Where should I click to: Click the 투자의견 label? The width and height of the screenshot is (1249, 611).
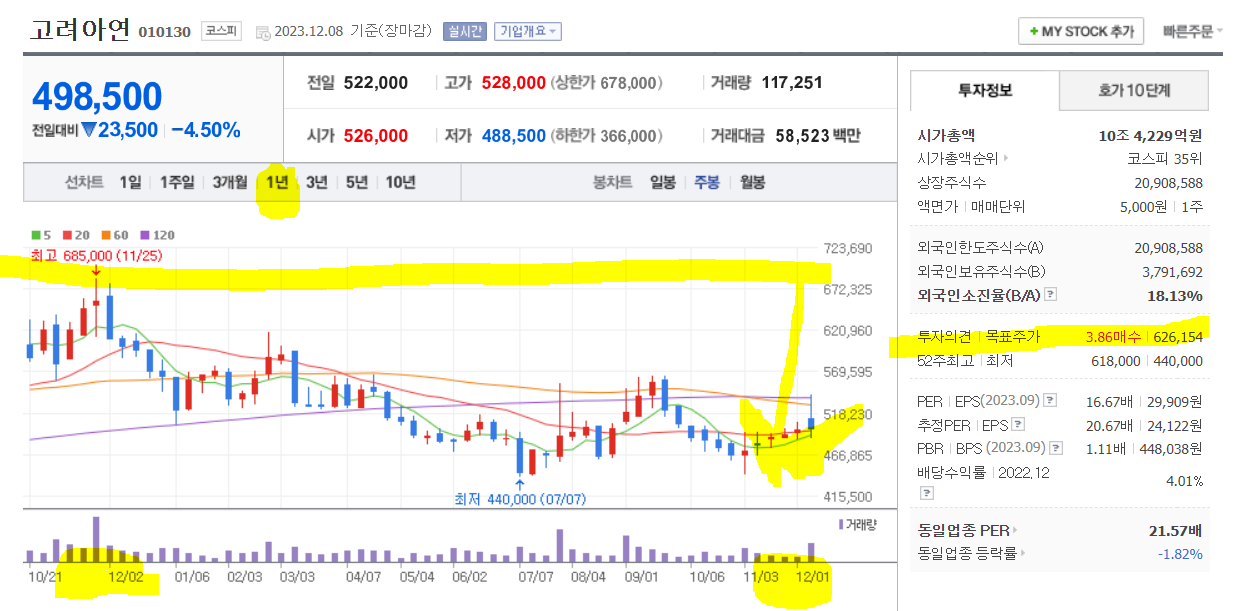click(944, 337)
